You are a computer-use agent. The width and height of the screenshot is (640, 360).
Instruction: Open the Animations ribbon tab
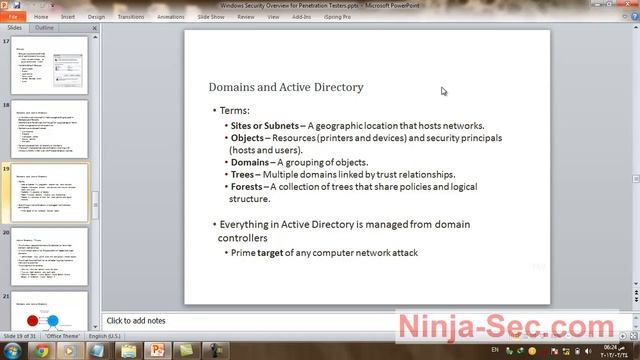click(171, 17)
